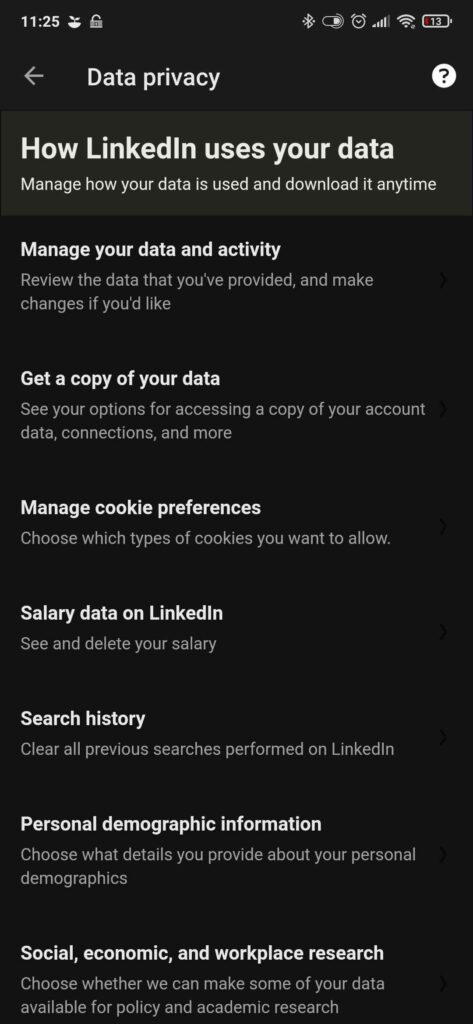This screenshot has height=1024, width=473.
Task: Select Manage your data and activity title
Action: pyautogui.click(x=150, y=249)
